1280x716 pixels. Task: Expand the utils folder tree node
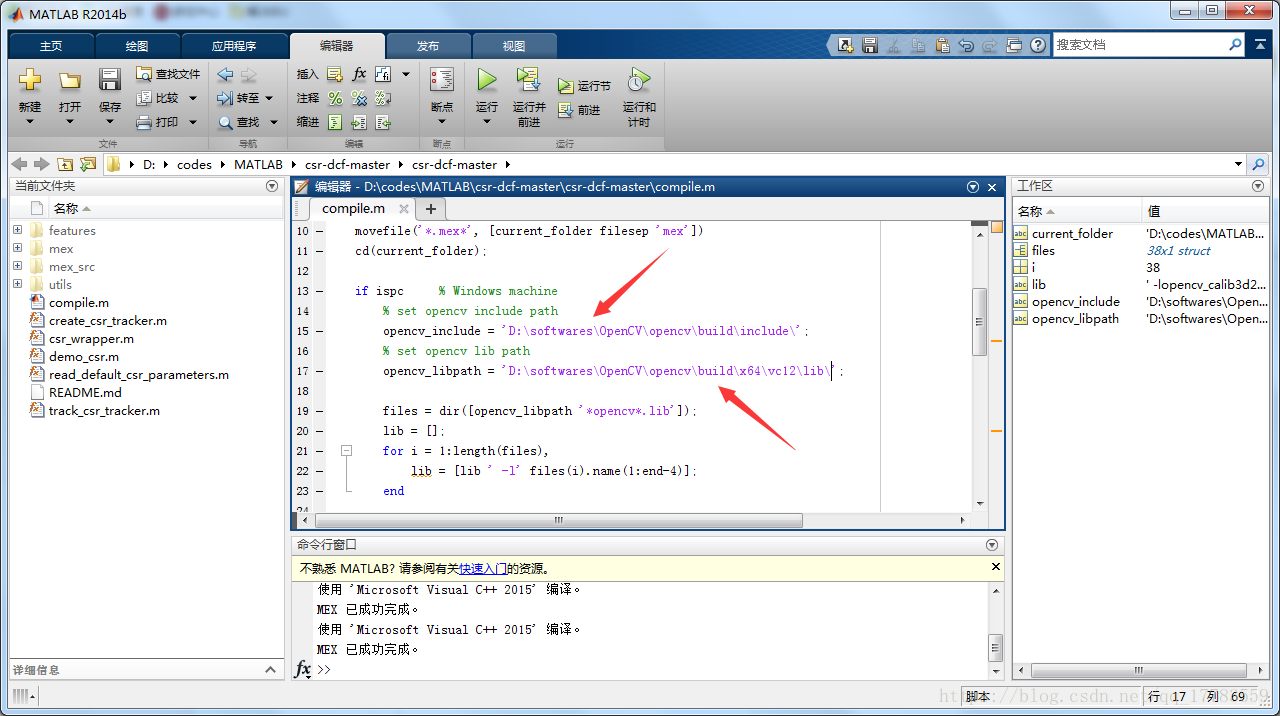click(18, 284)
